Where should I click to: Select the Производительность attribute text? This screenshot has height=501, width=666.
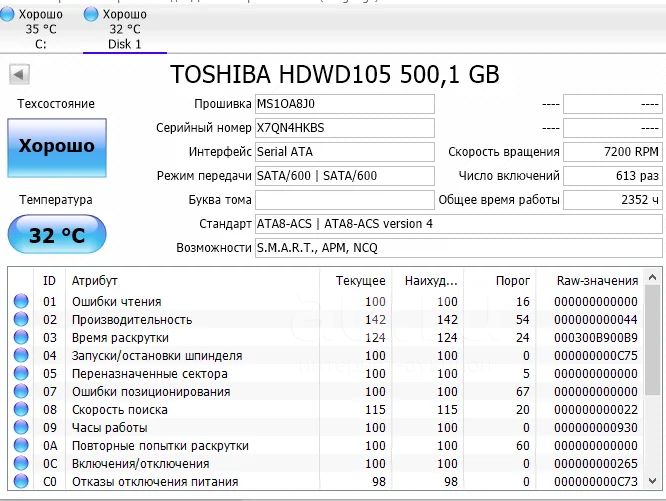coord(132,320)
